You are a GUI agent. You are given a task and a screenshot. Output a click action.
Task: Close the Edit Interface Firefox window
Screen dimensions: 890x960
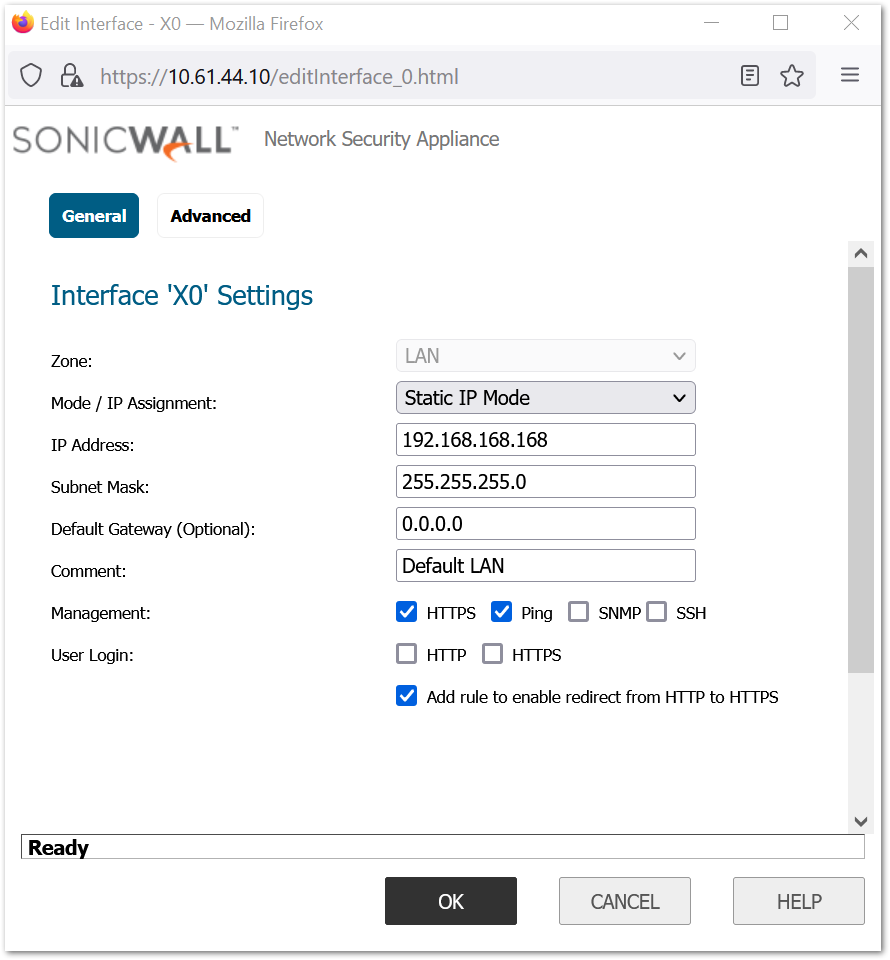point(851,23)
